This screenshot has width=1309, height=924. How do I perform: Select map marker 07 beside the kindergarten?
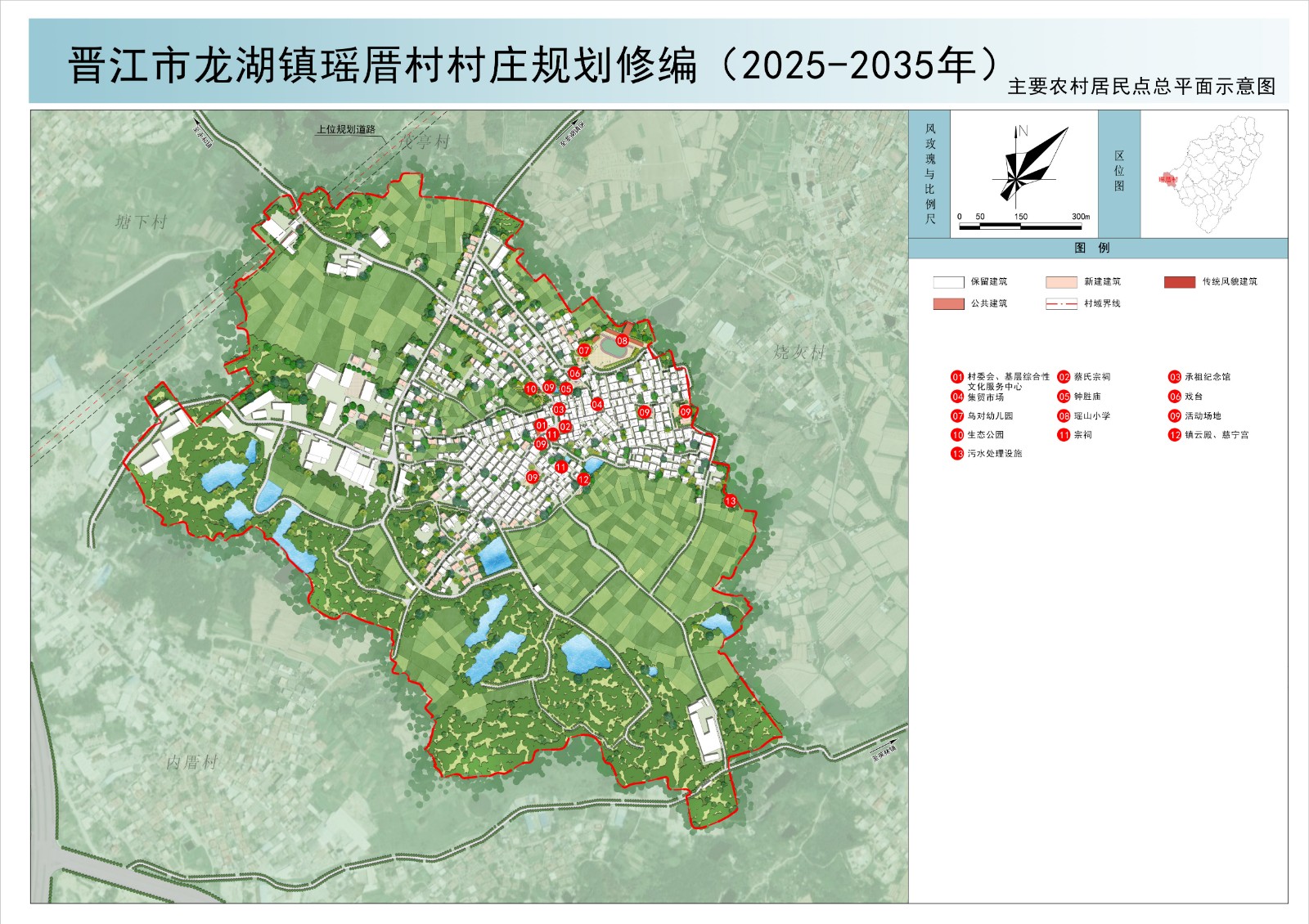[x=583, y=350]
